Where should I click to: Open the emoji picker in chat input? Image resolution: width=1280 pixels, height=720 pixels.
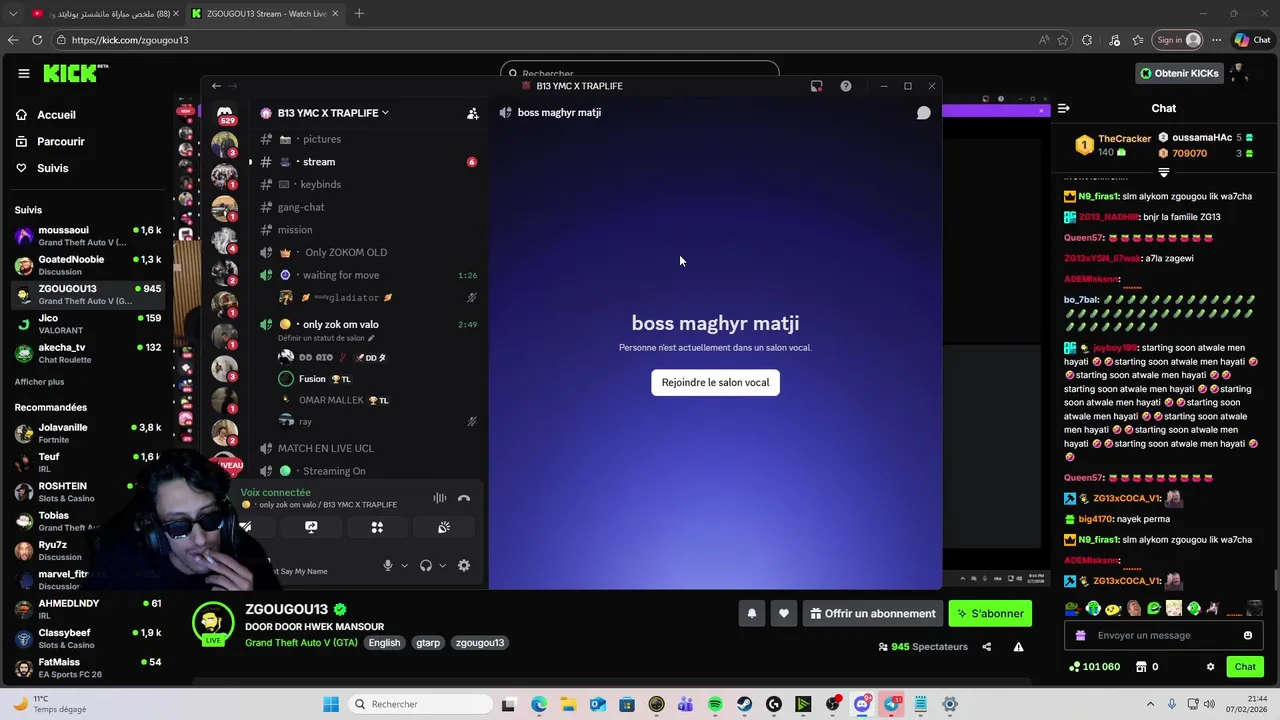(1247, 636)
